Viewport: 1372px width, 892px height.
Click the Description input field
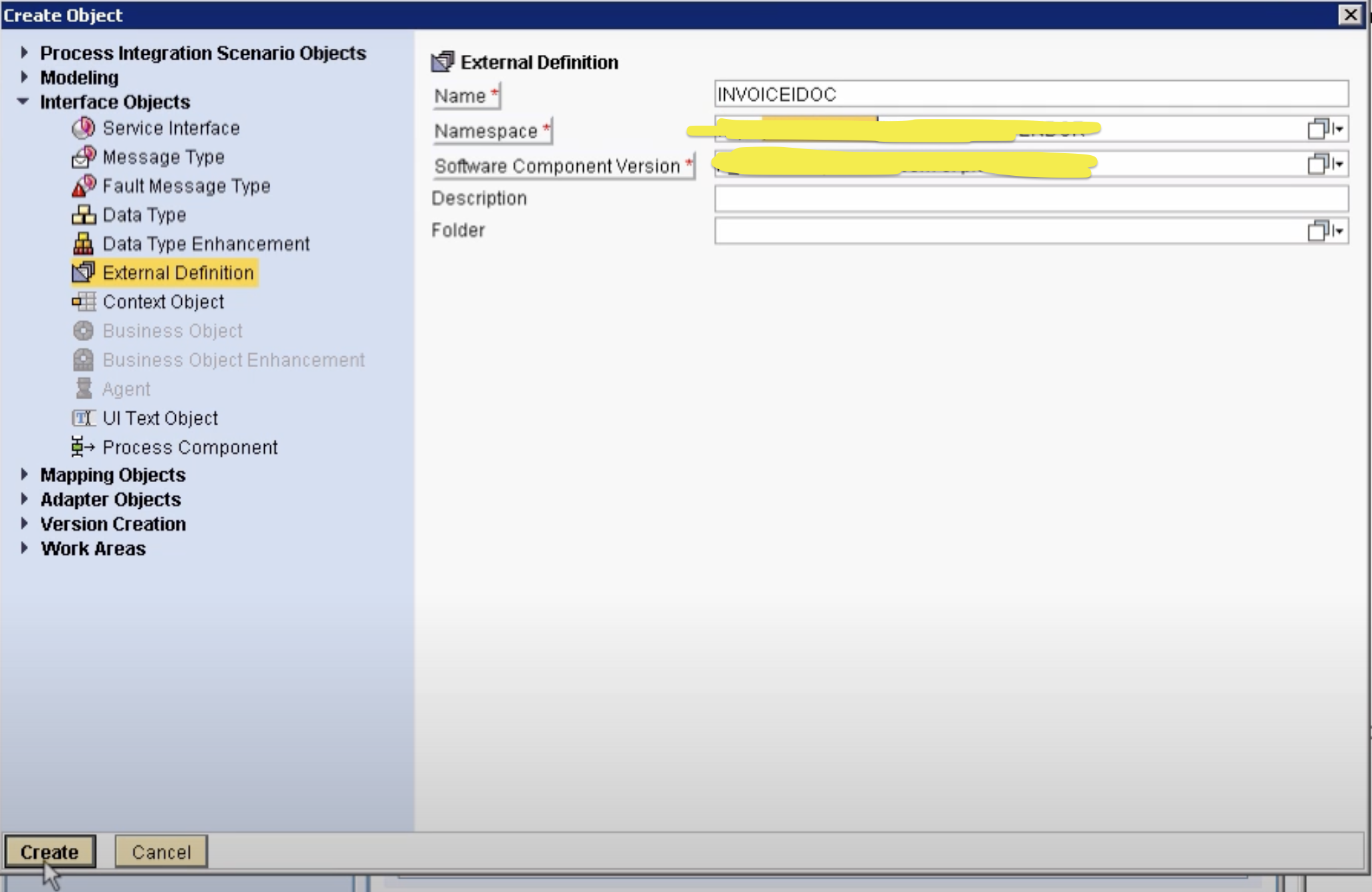1030,199
